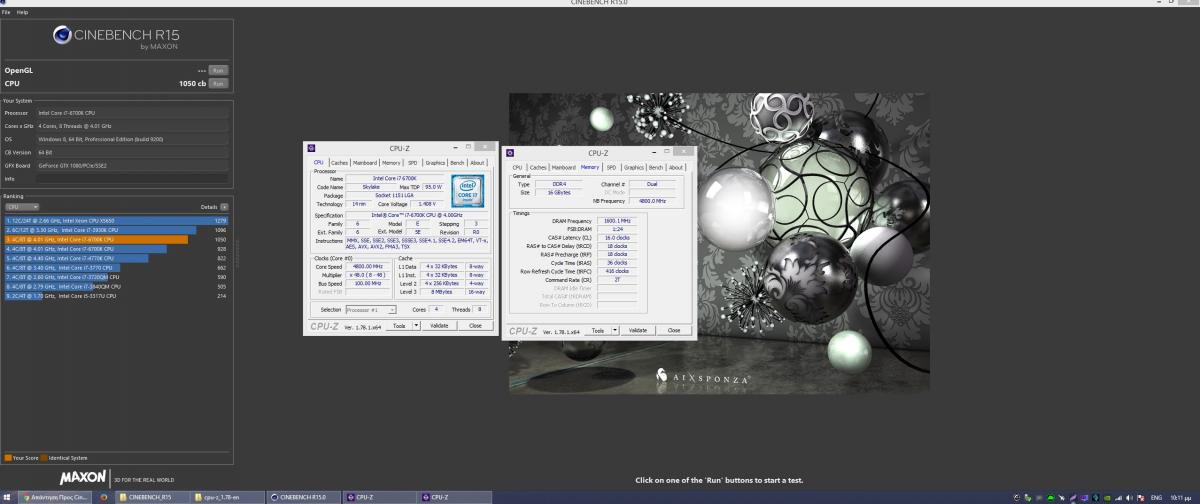Image resolution: width=1200 pixels, height=504 pixels.
Task: Select ranking row 6C/12T Core i7-3930K
Action: (117, 230)
